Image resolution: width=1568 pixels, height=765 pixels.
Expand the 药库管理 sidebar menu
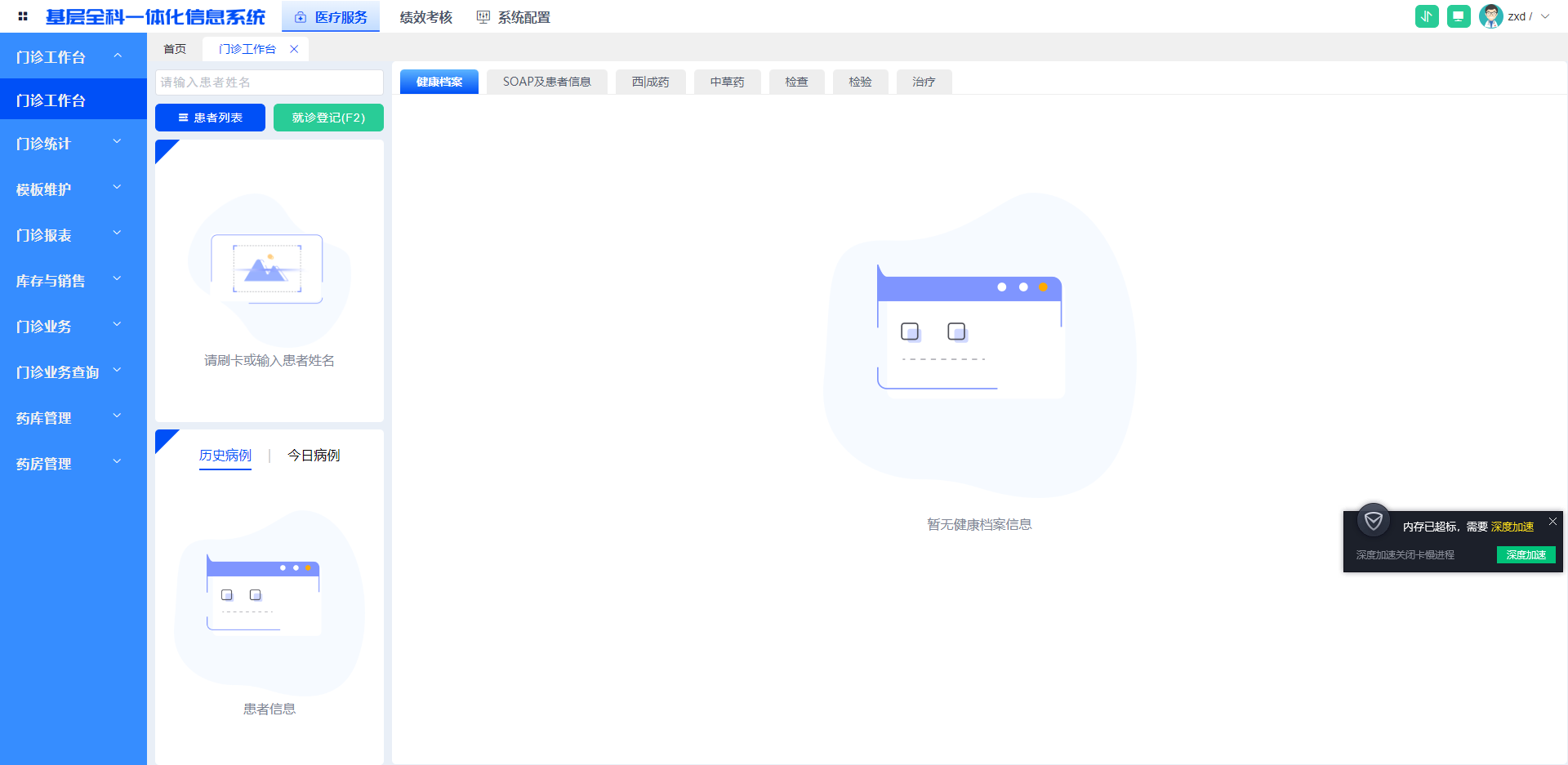(73, 417)
